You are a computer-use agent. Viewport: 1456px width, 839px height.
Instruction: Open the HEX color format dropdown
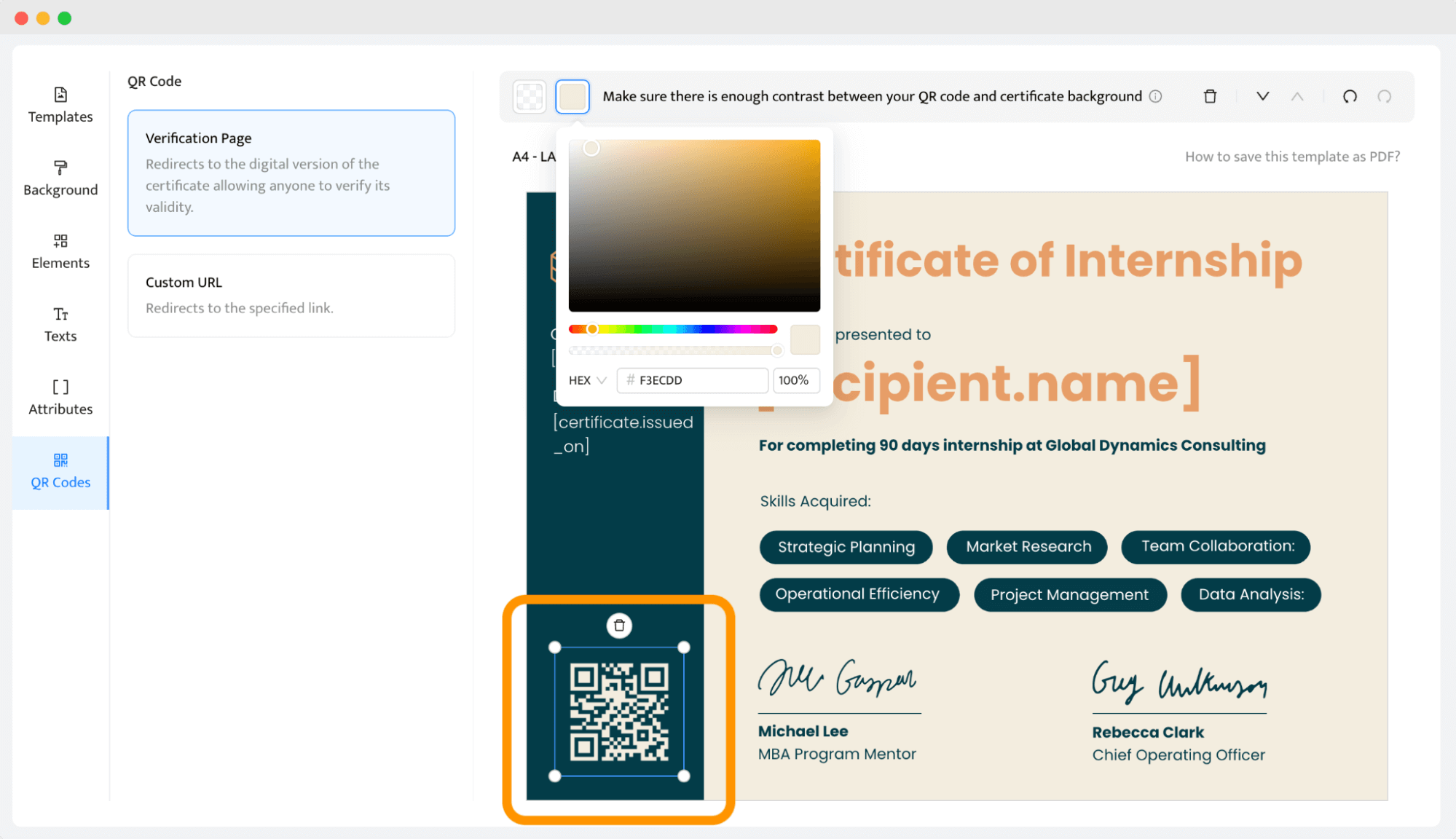tap(587, 380)
